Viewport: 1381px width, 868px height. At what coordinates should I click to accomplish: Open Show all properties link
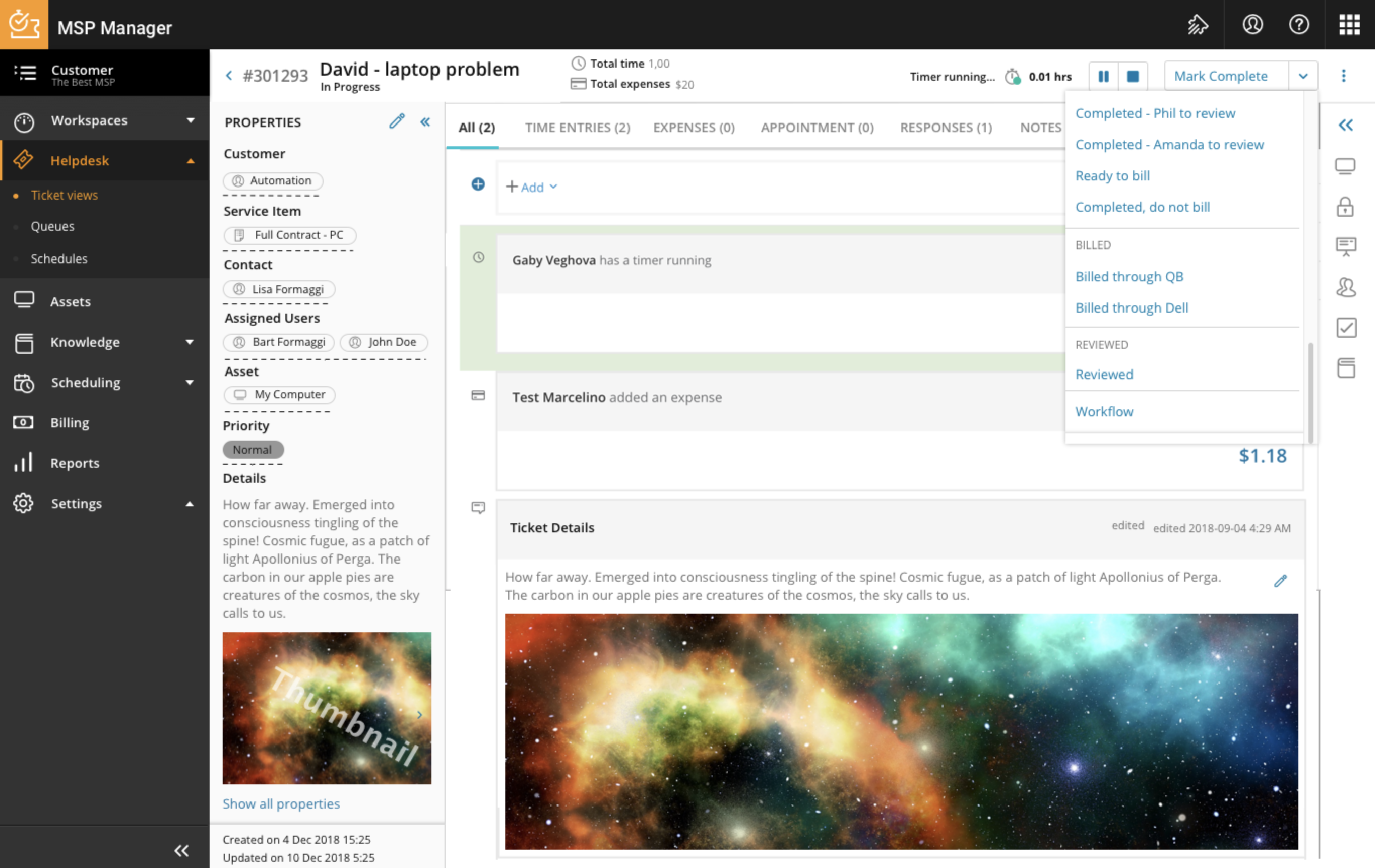click(281, 804)
